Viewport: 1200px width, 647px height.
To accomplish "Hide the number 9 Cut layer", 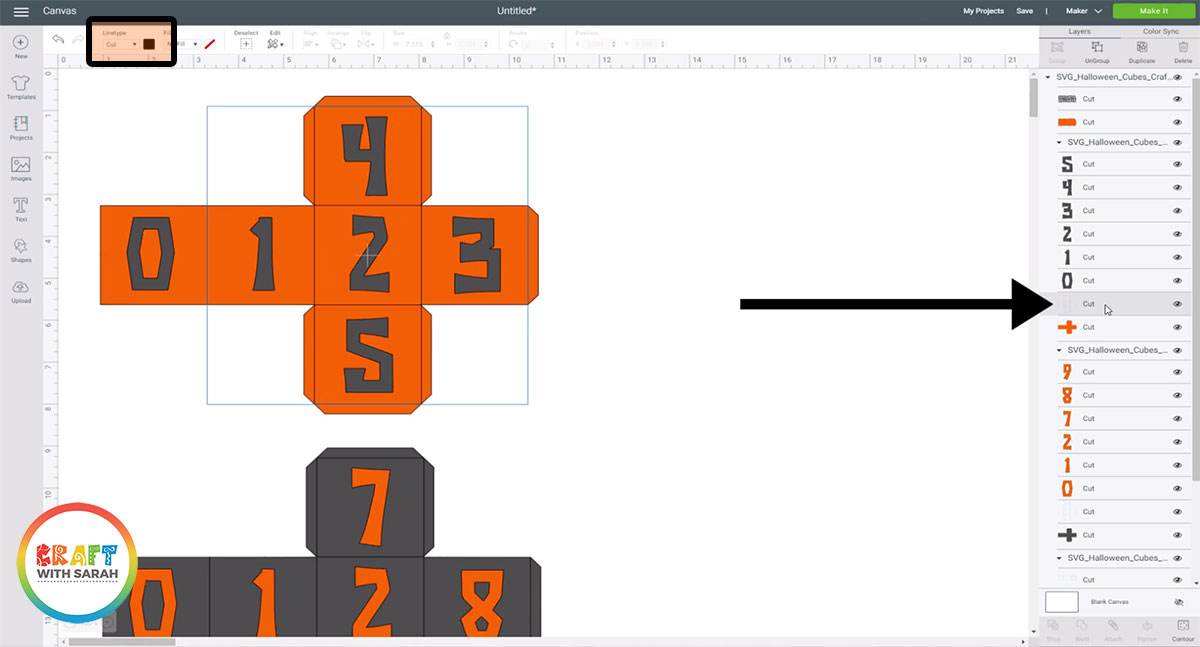I will coord(1178,371).
